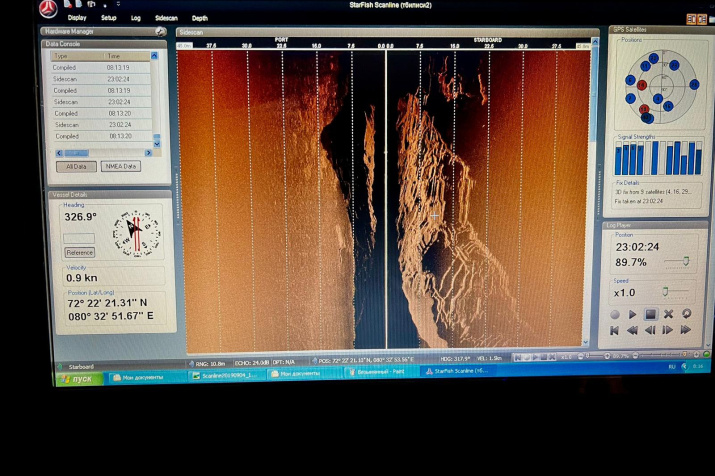
Task: Open the Display menu
Action: [77, 18]
